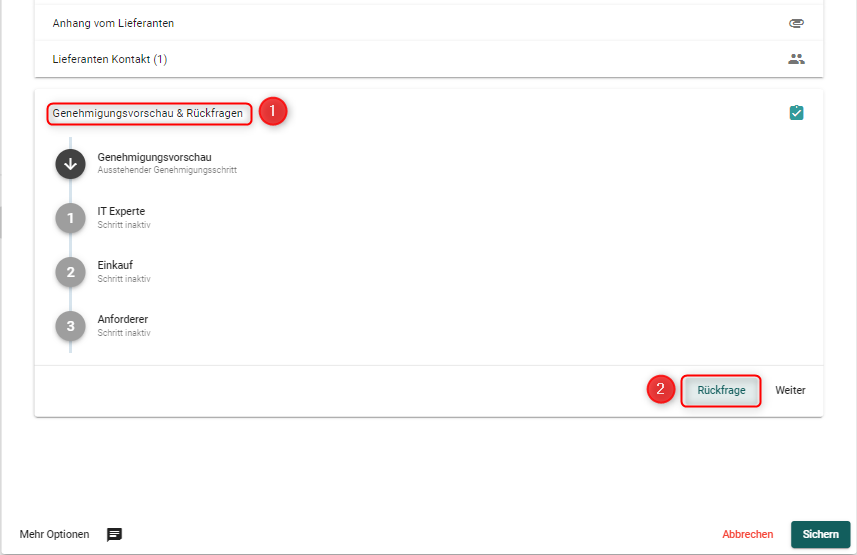This screenshot has width=857, height=555.
Task: Click the down-arrow Genehmigungsvorschau step icon
Action: coord(71,164)
